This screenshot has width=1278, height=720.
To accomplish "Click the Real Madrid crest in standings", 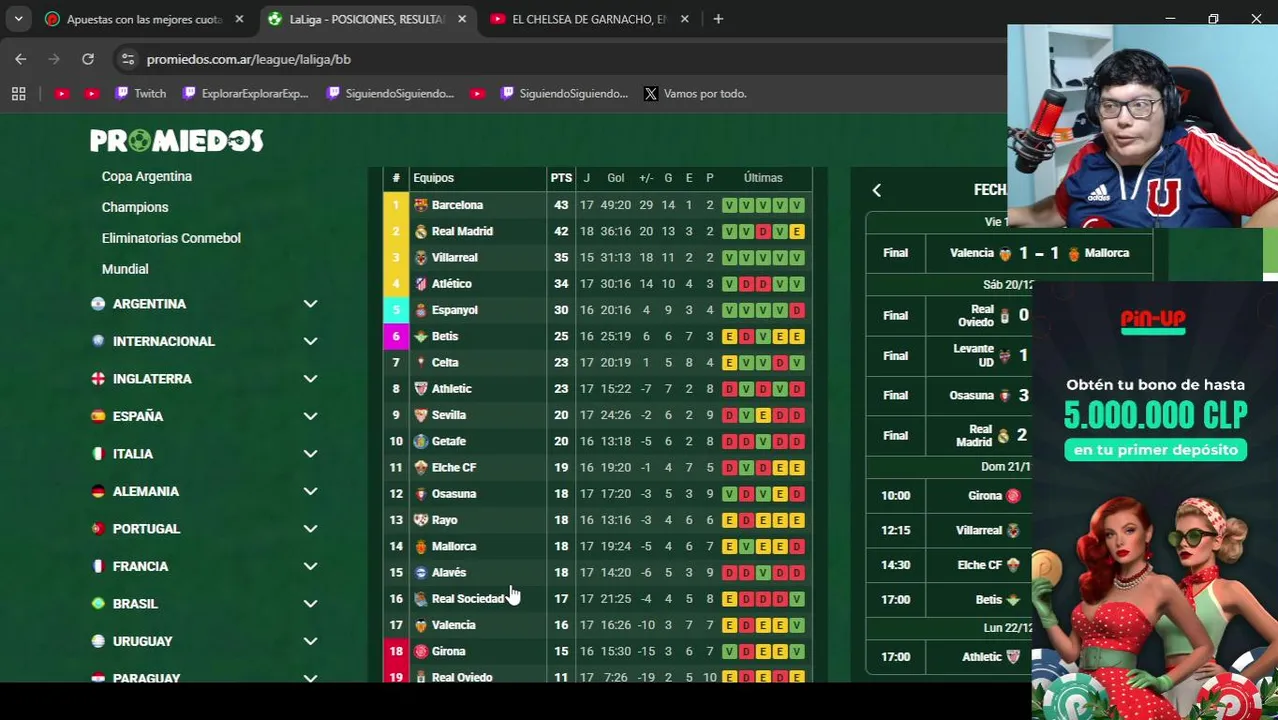I will coord(421,231).
